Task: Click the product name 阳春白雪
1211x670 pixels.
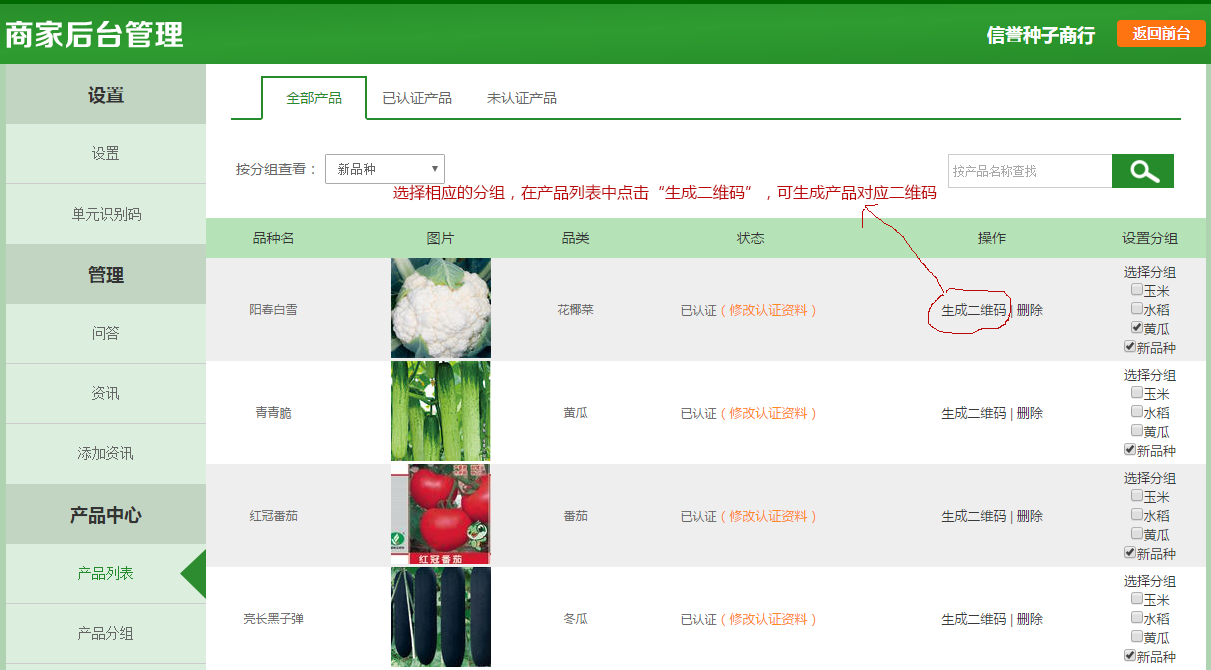Action: coord(273,310)
